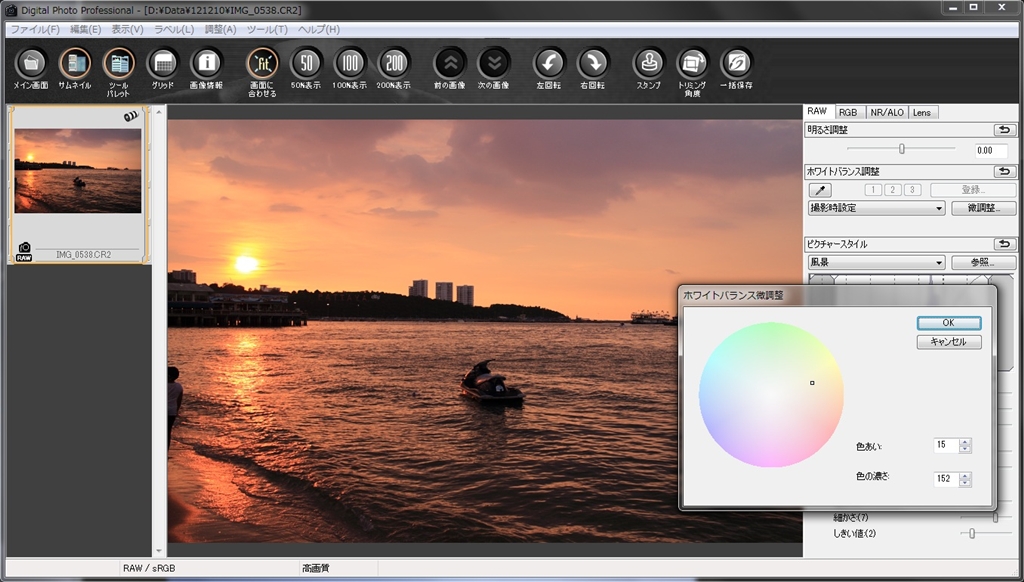1024x582 pixels.
Task: Open the 調整(A) menu
Action: point(220,30)
